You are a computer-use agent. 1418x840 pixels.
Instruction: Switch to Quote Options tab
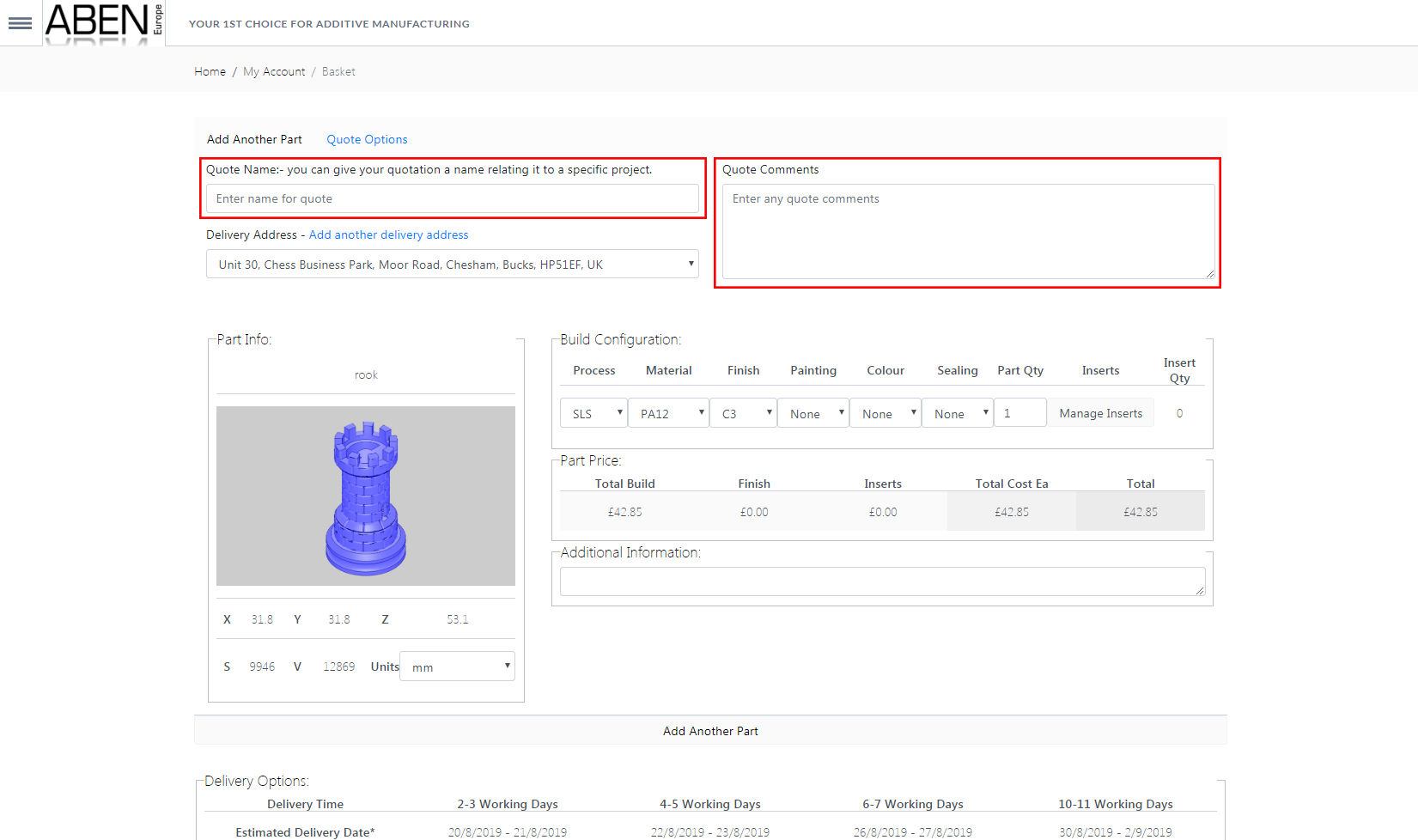[x=367, y=139]
